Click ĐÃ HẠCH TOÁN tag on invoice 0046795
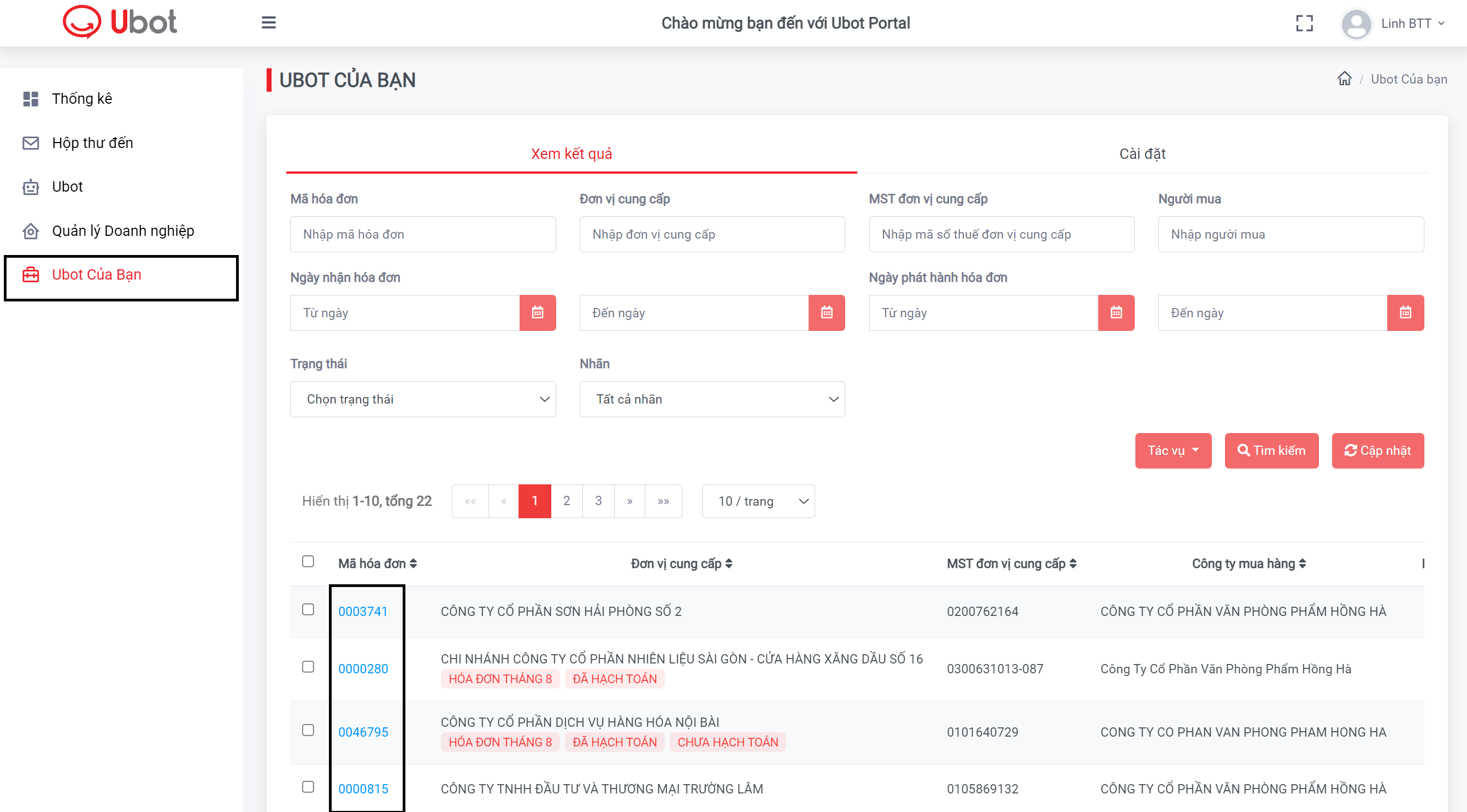 pos(615,742)
